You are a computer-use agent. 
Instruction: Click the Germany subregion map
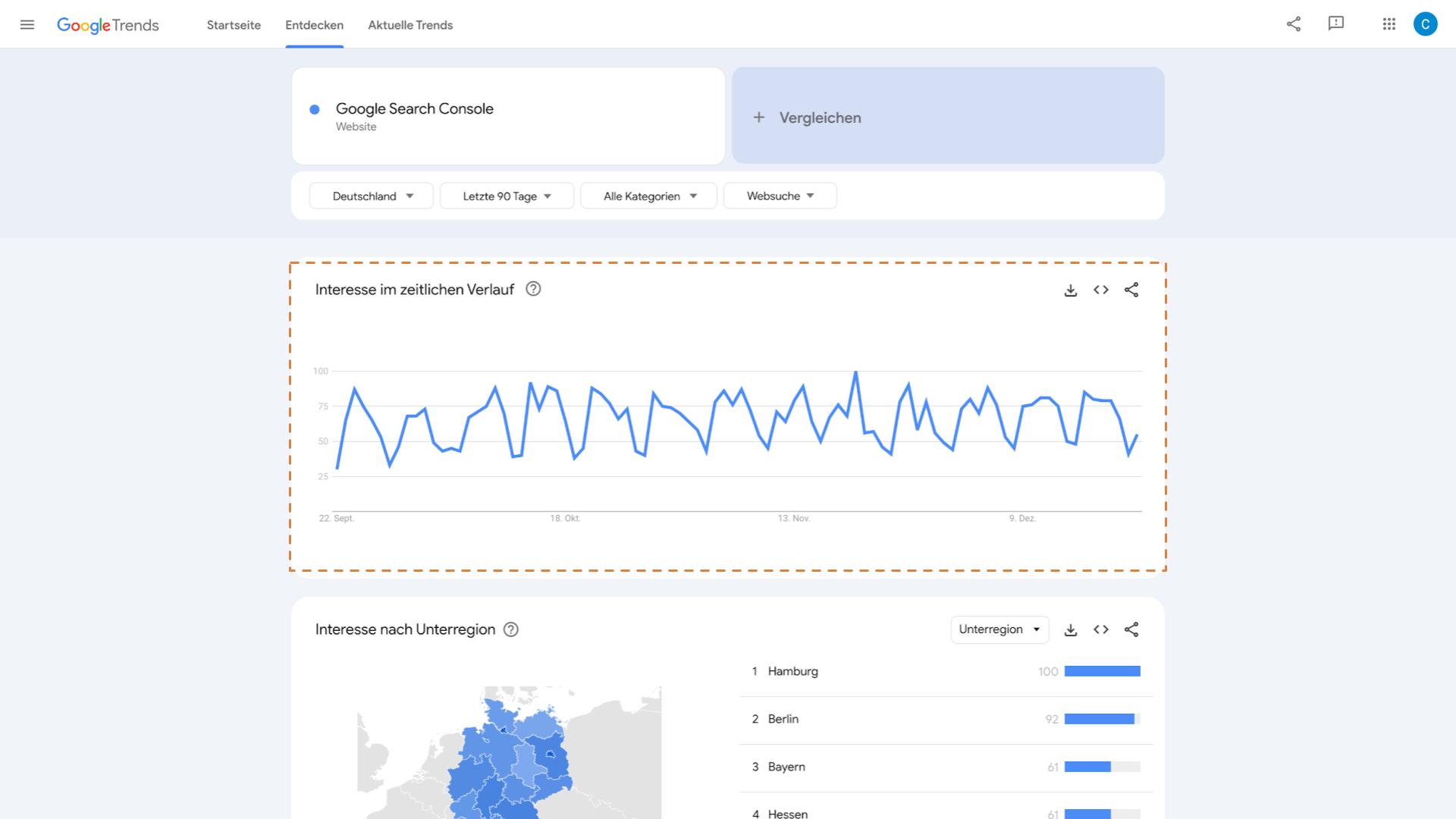(x=510, y=752)
